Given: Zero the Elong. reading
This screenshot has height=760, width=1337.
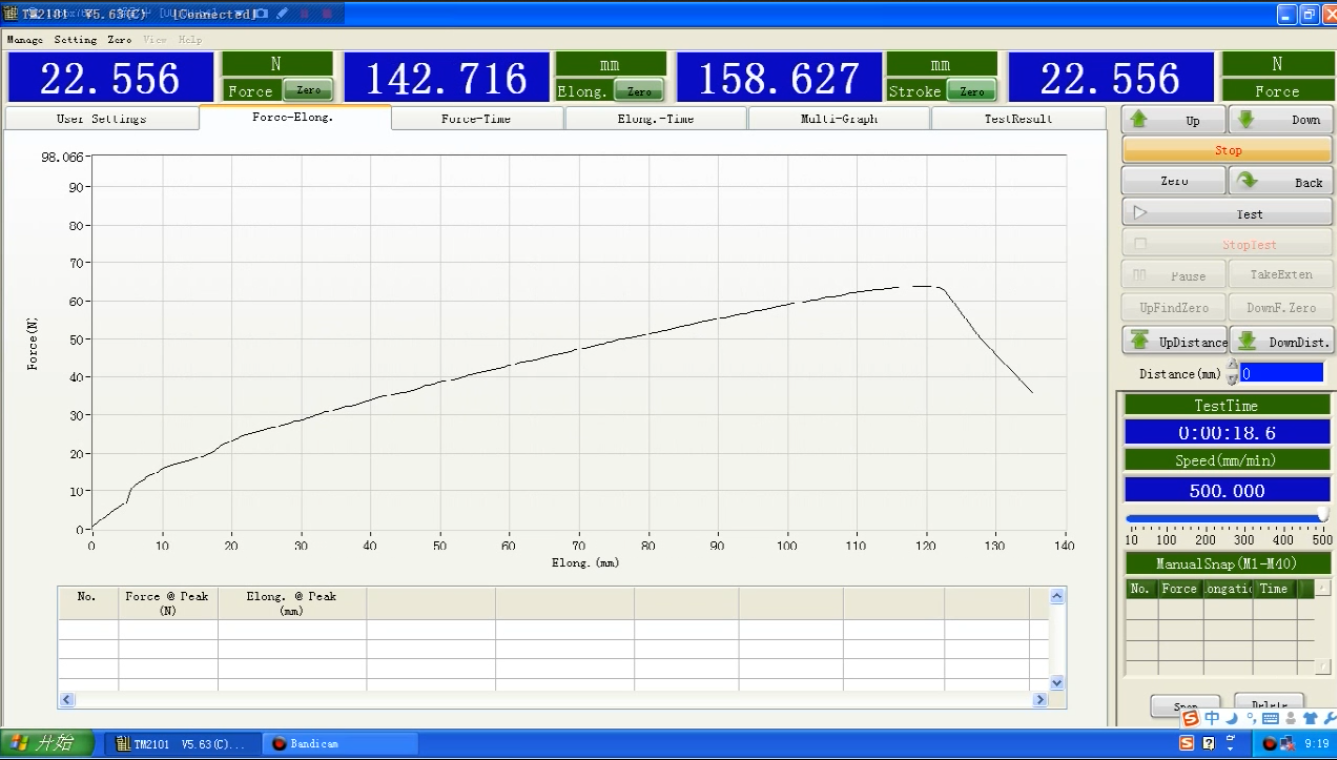Looking at the screenshot, I should tap(639, 91).
